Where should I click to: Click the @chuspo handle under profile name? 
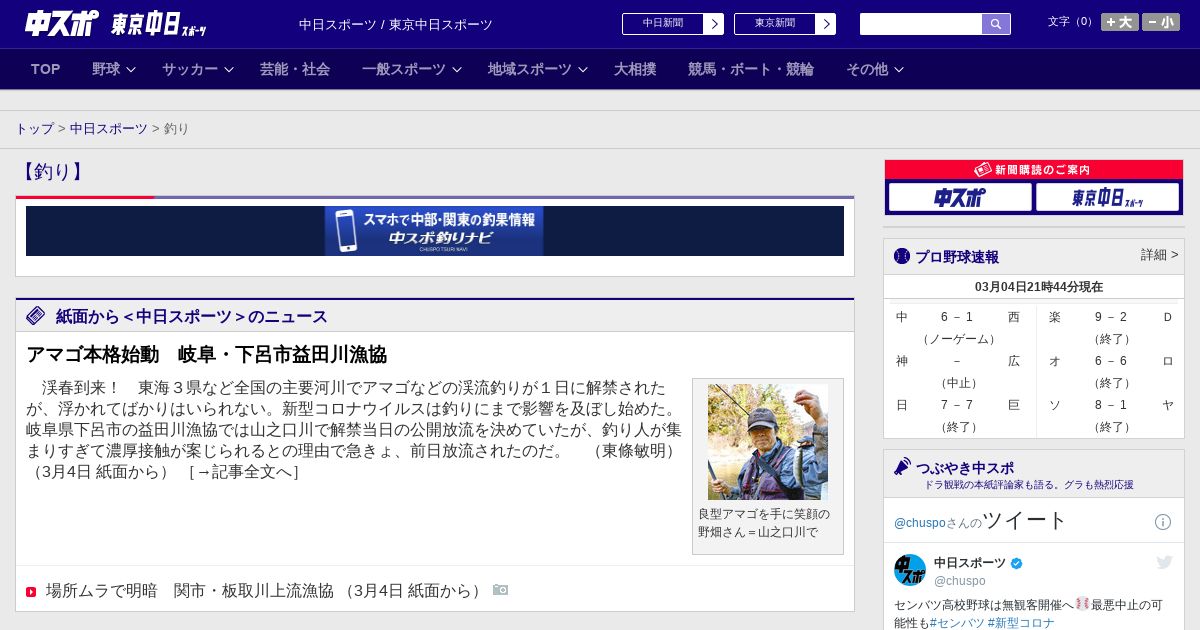[959, 581]
